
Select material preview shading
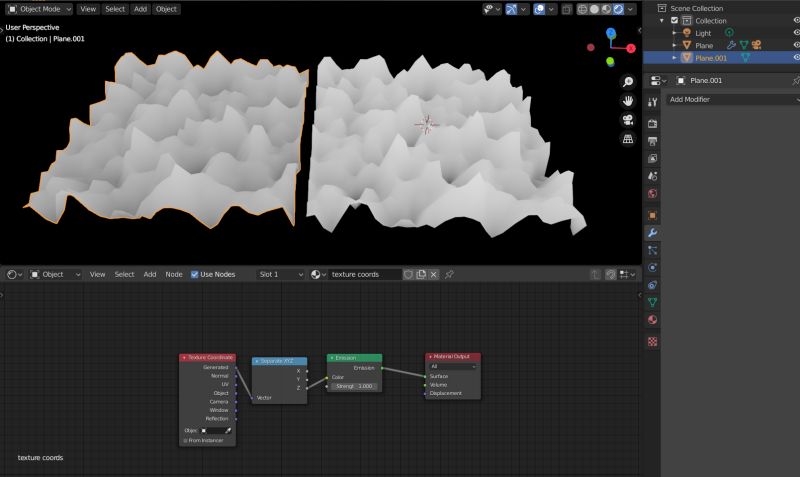pyautogui.click(x=606, y=9)
